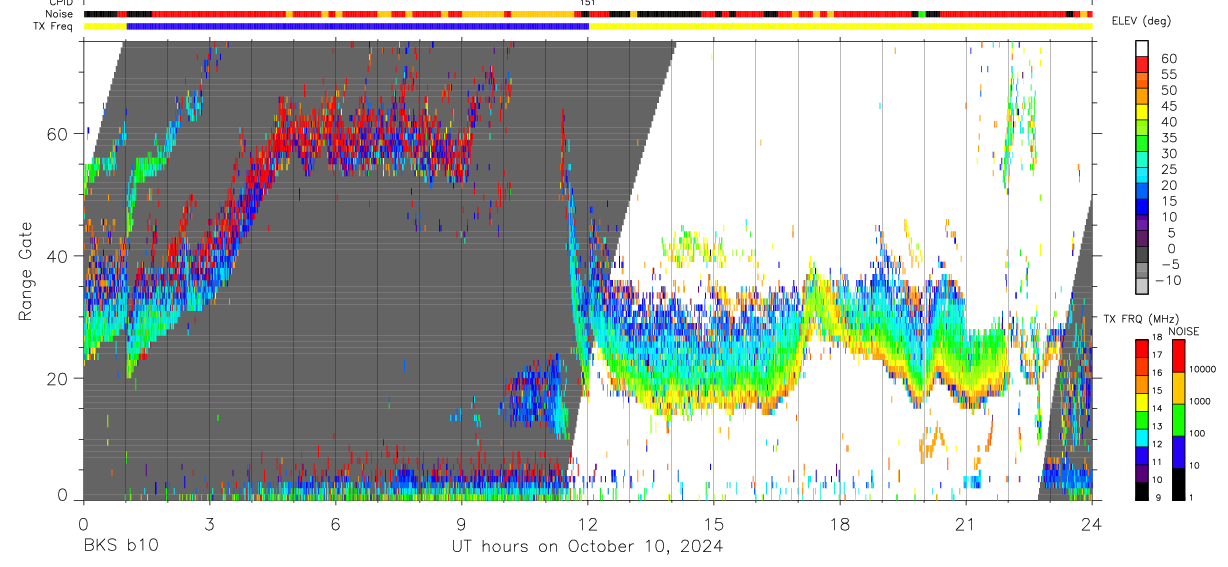This screenshot has width=1228, height=567.
Task: Click the ELEV colorbar label 25
Action: pyautogui.click(x=1168, y=170)
